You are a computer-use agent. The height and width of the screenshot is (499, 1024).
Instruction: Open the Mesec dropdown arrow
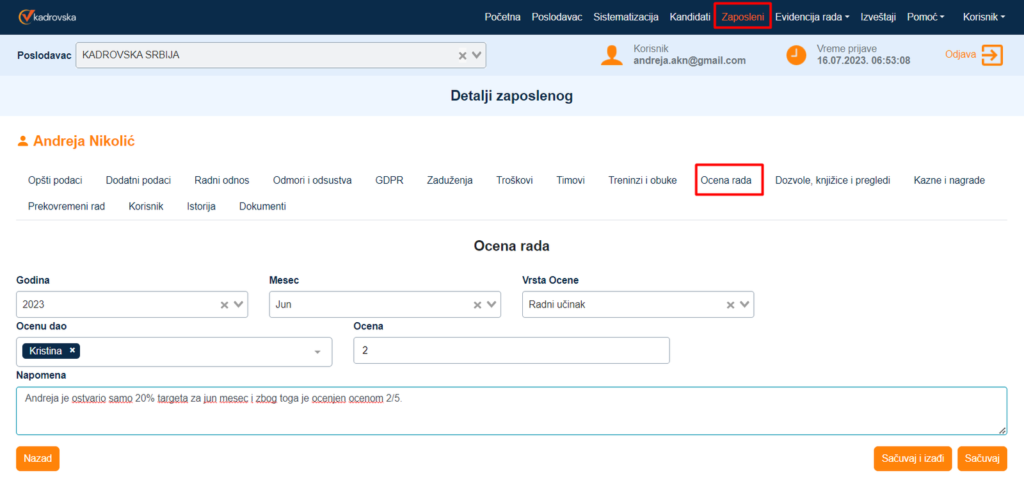[x=492, y=305]
